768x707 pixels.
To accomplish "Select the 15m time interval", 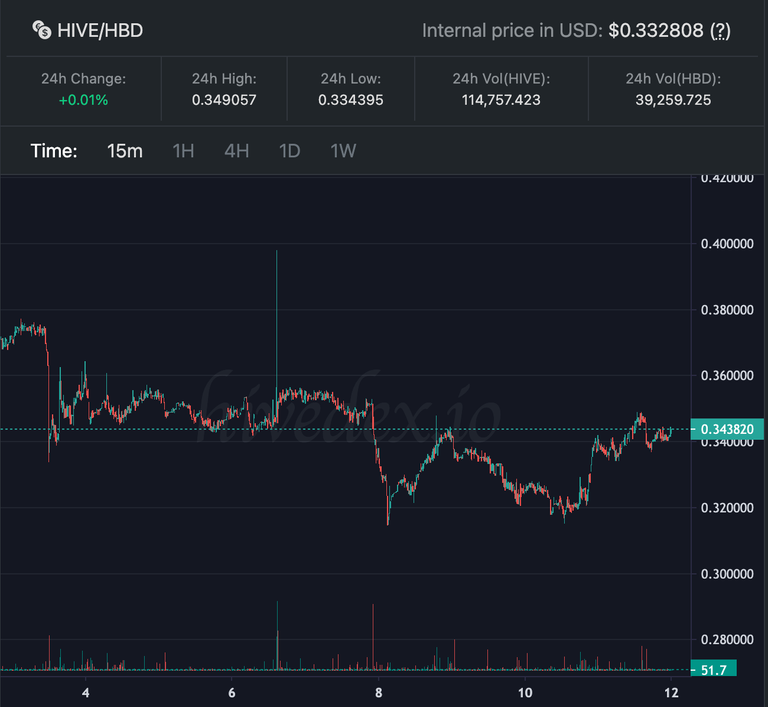I will pos(125,151).
